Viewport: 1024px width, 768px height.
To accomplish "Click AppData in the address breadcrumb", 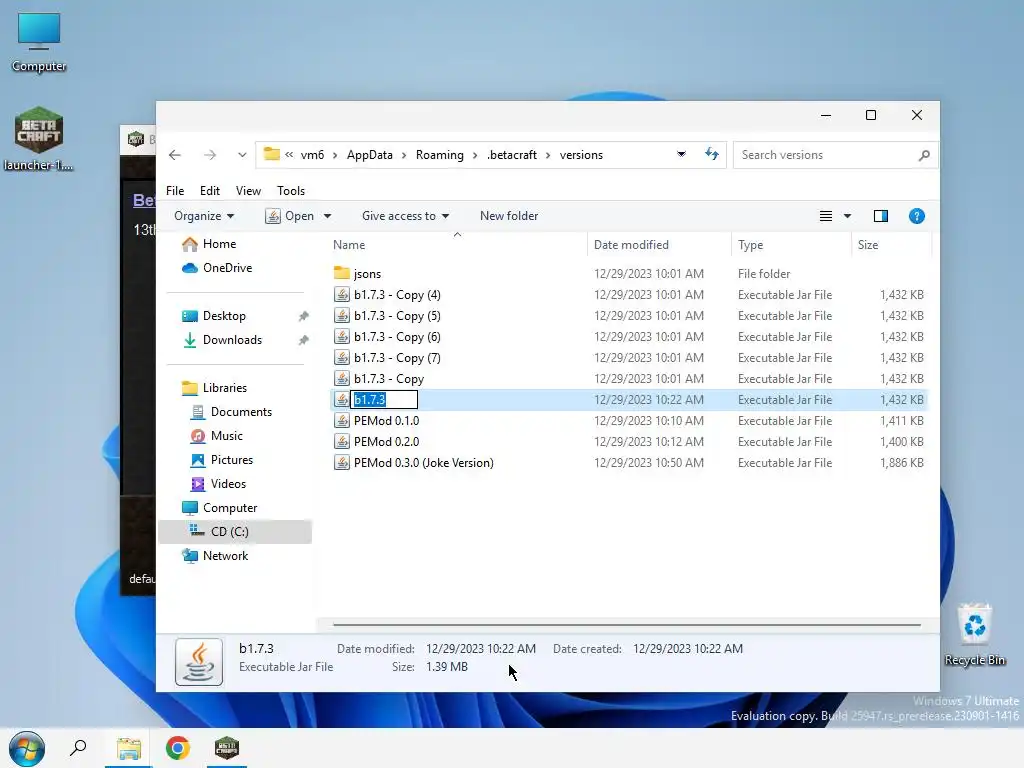I will [x=370, y=155].
